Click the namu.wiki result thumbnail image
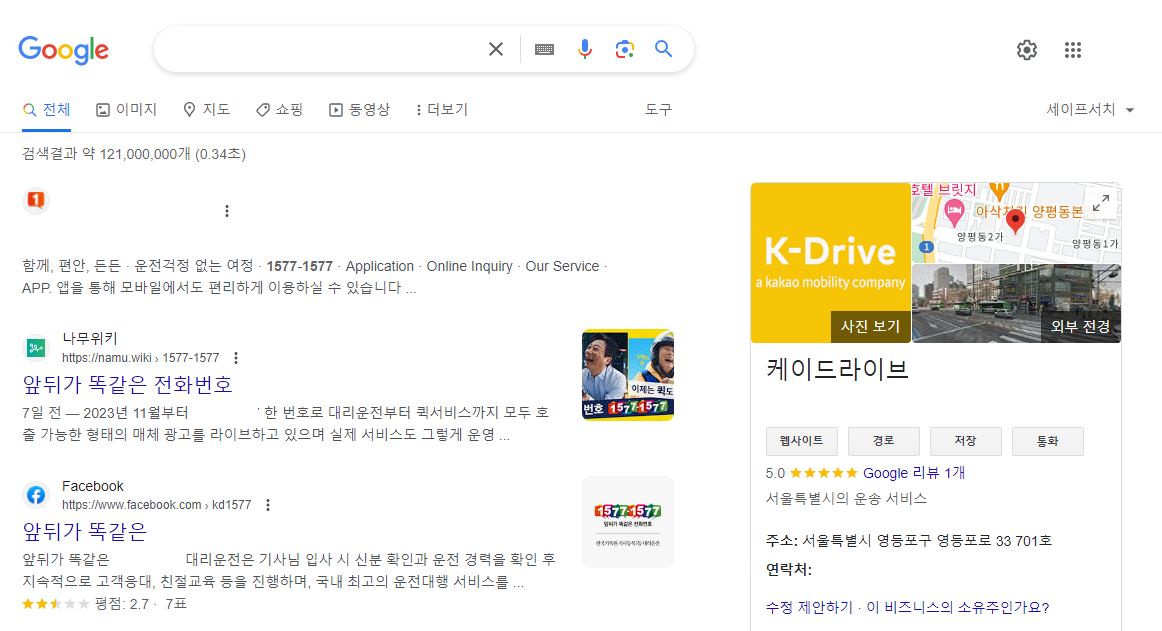The image size is (1162, 631). tap(628, 375)
